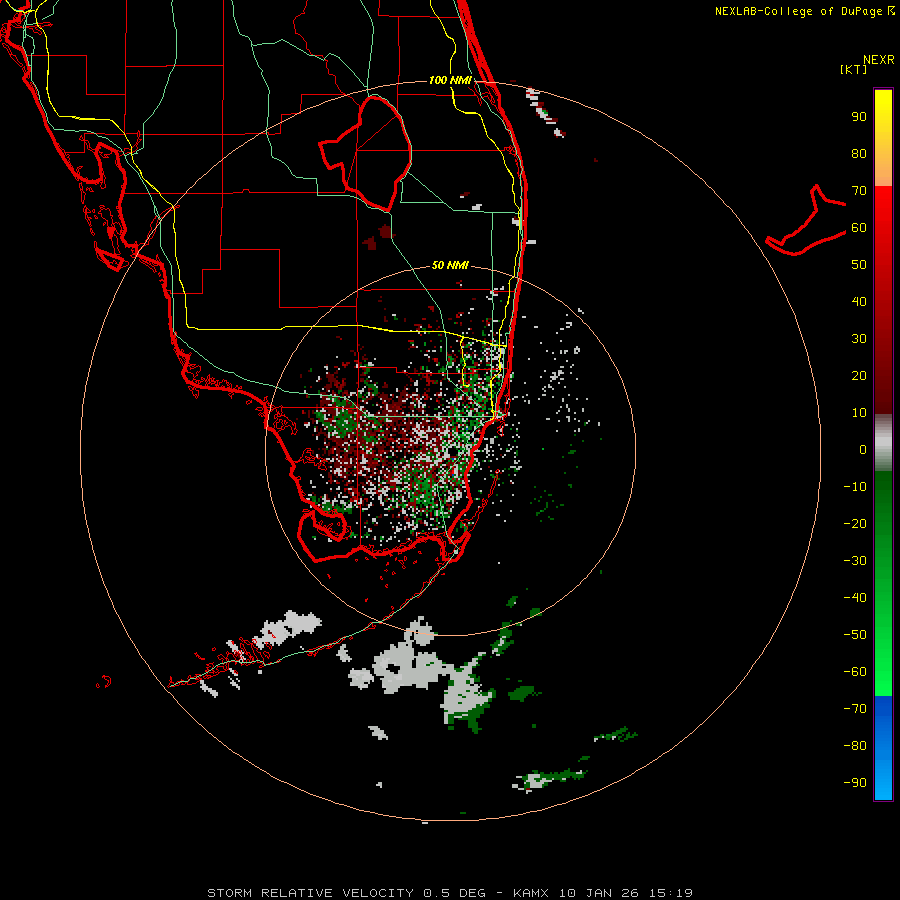The image size is (900, 900).
Task: Select the 100 NMI range ring label
Action: [451, 80]
